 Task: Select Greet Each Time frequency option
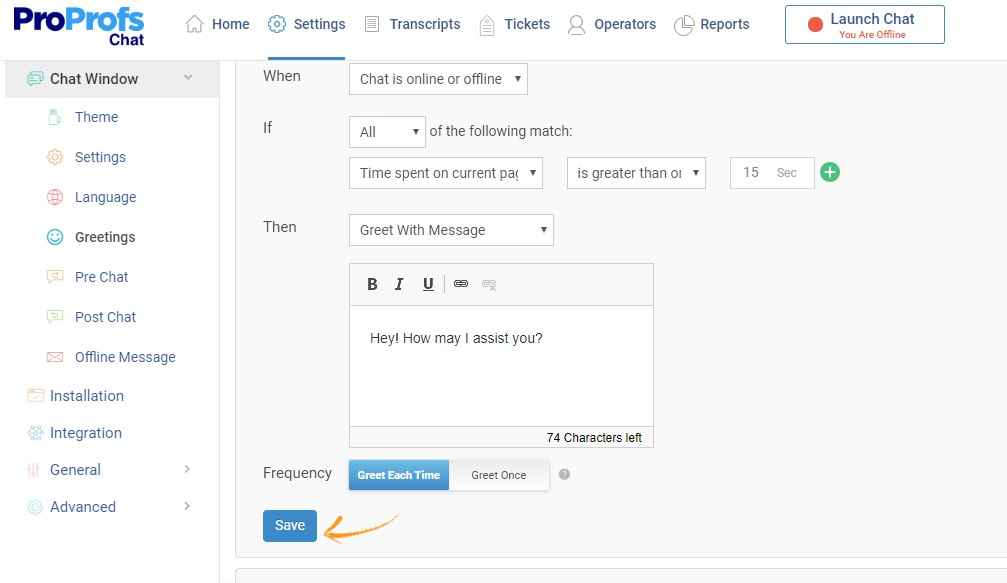399,475
